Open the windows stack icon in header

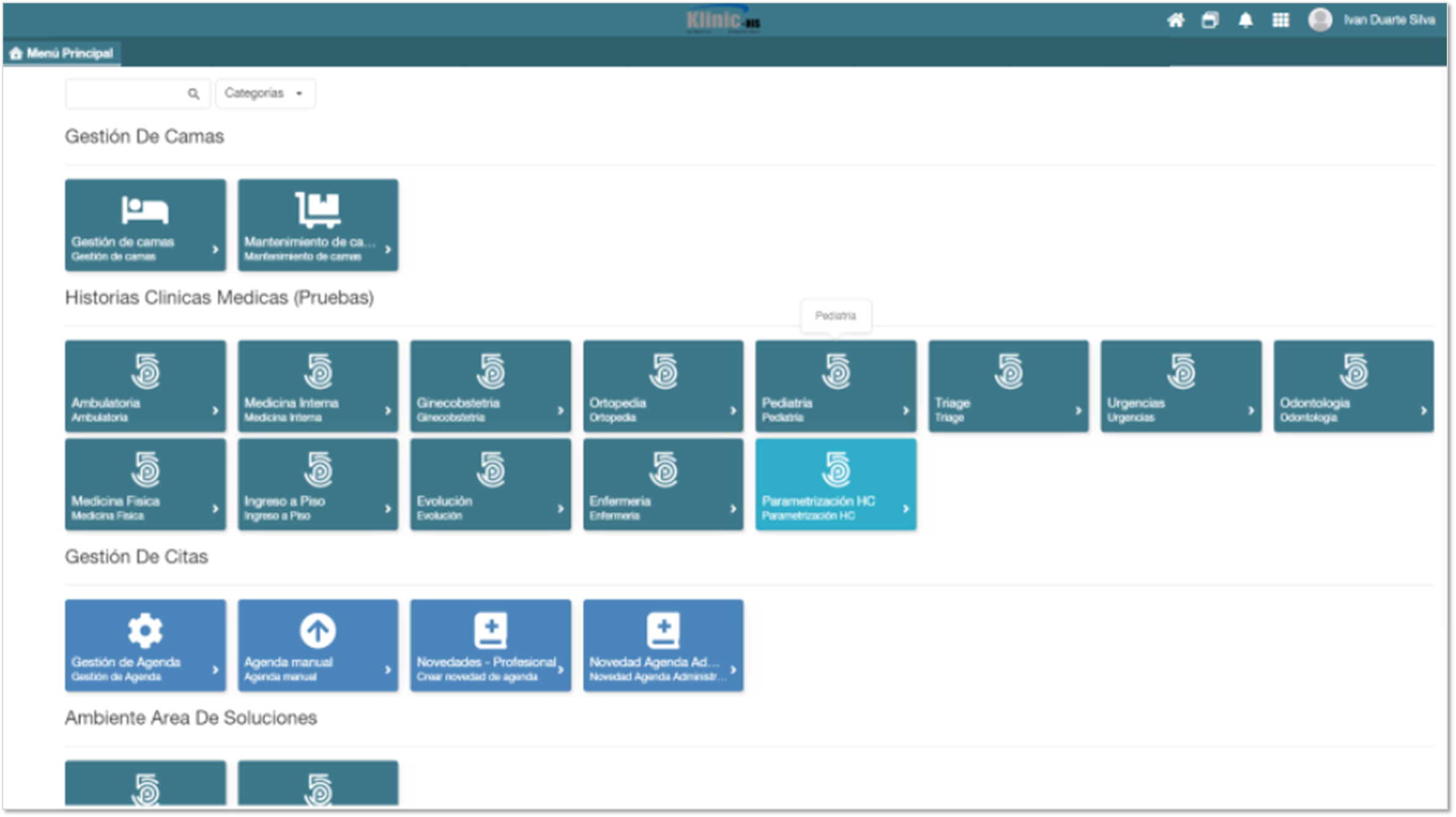[x=1210, y=20]
